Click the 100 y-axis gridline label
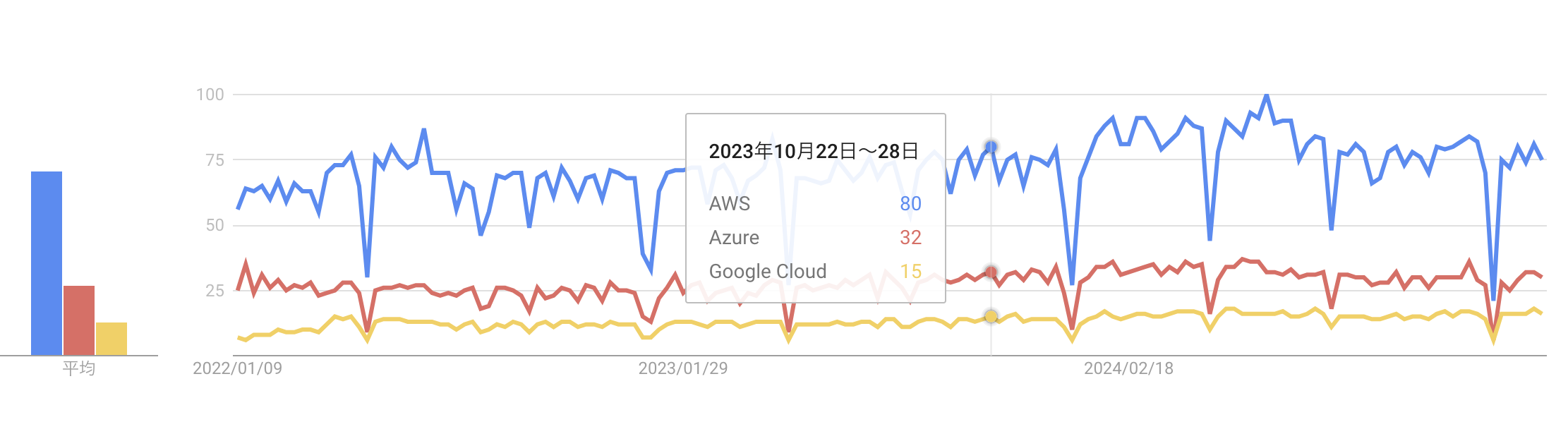 [x=210, y=95]
